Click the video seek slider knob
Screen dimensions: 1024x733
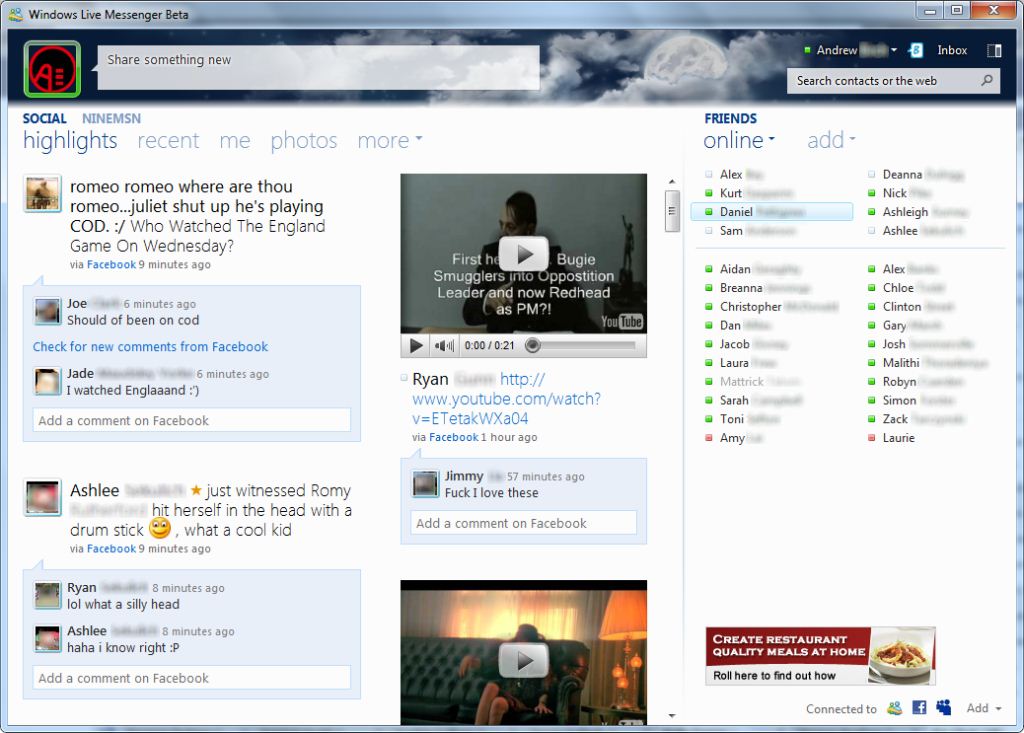click(x=532, y=346)
